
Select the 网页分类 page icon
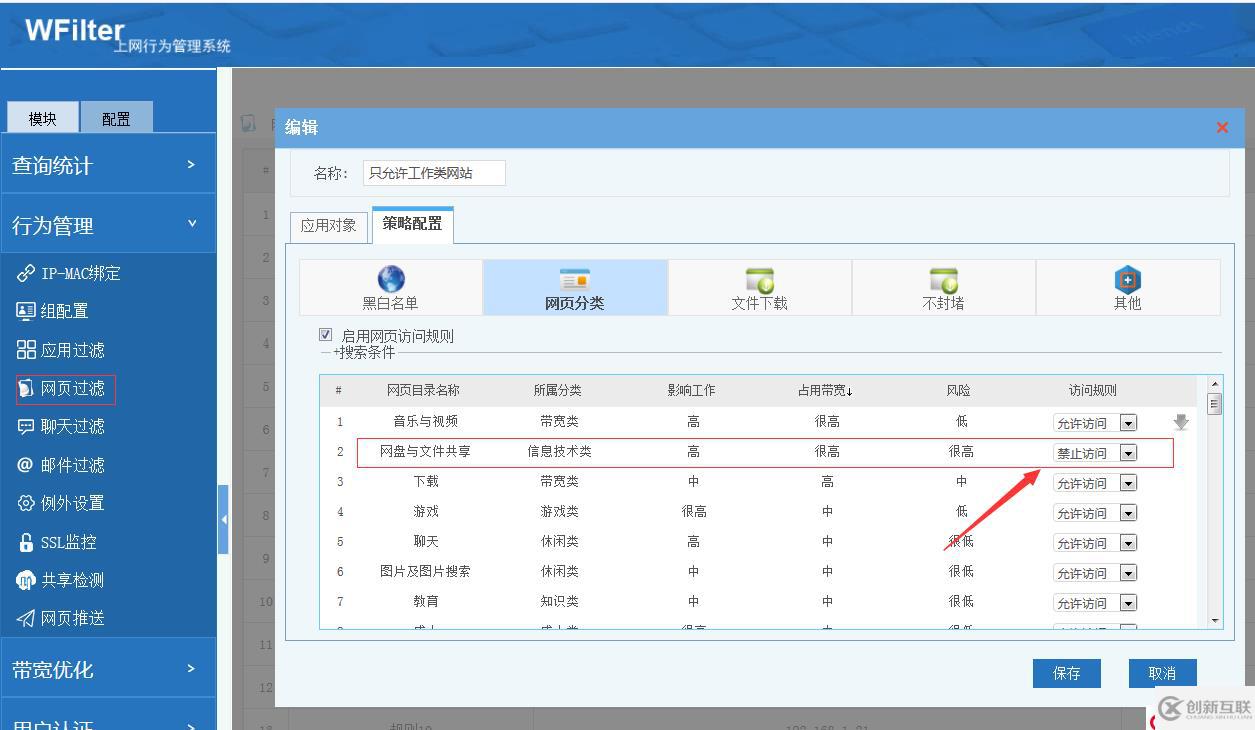click(x=575, y=280)
